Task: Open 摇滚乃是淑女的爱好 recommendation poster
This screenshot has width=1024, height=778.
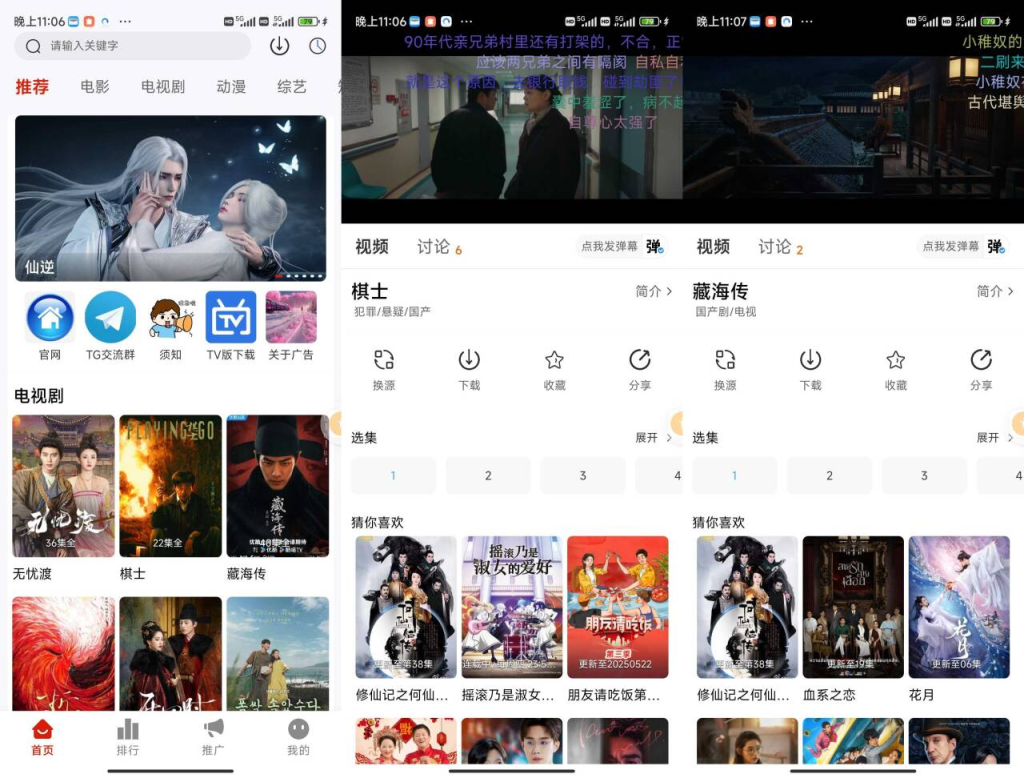Action: pyautogui.click(x=512, y=607)
